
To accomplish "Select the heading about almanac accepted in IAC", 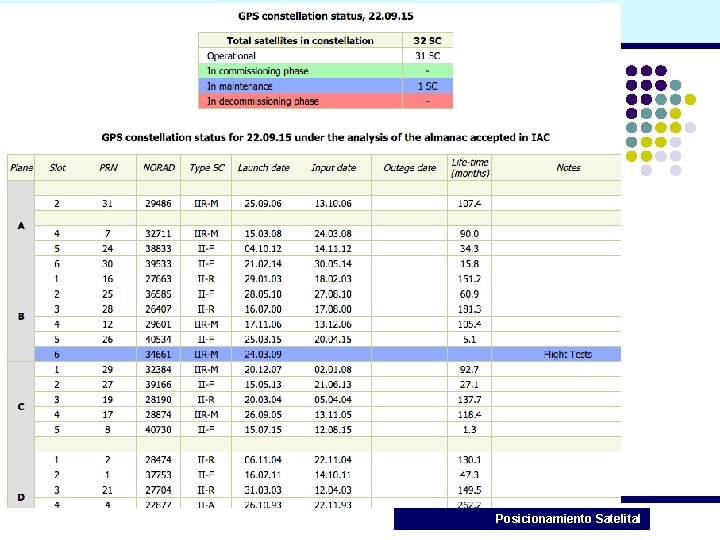I will 326,137.
